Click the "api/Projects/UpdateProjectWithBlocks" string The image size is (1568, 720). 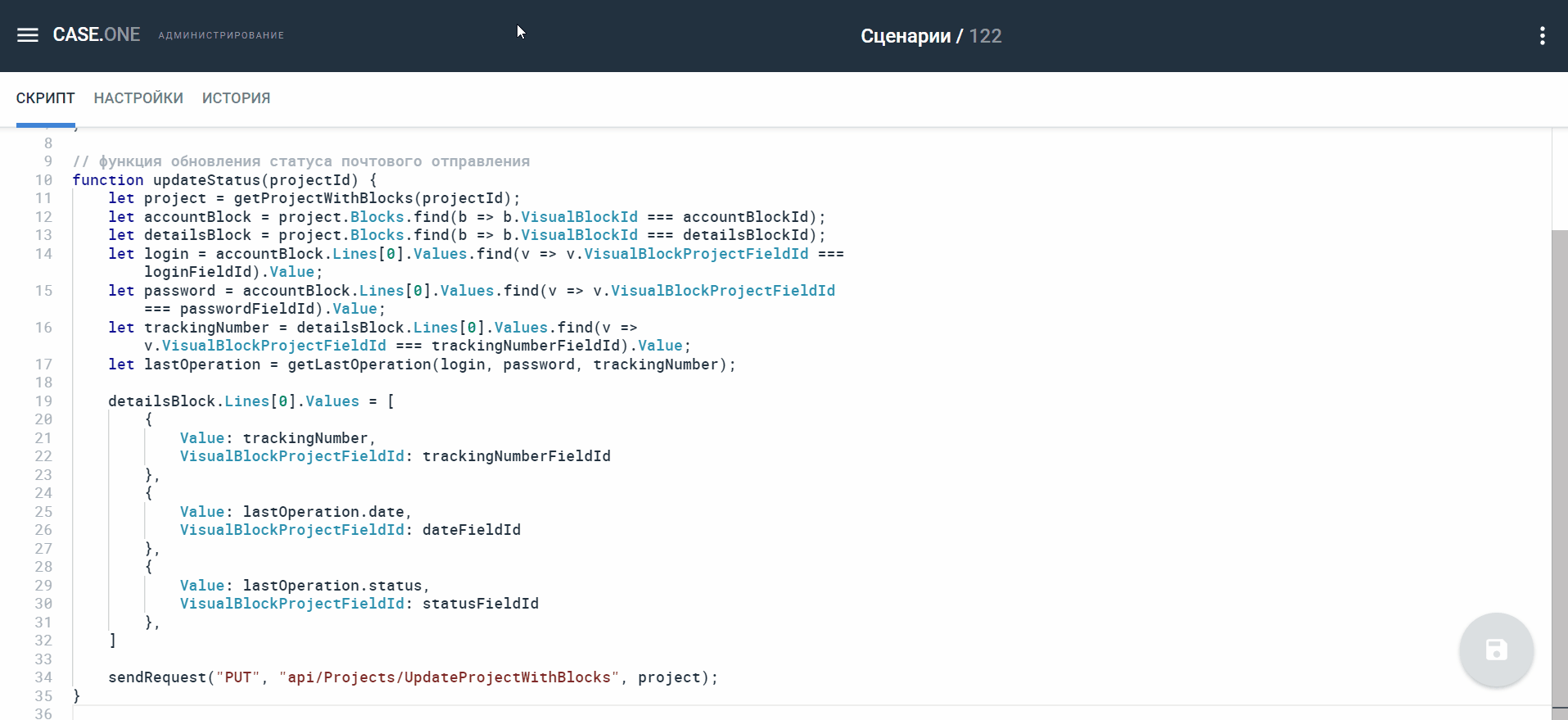450,677
